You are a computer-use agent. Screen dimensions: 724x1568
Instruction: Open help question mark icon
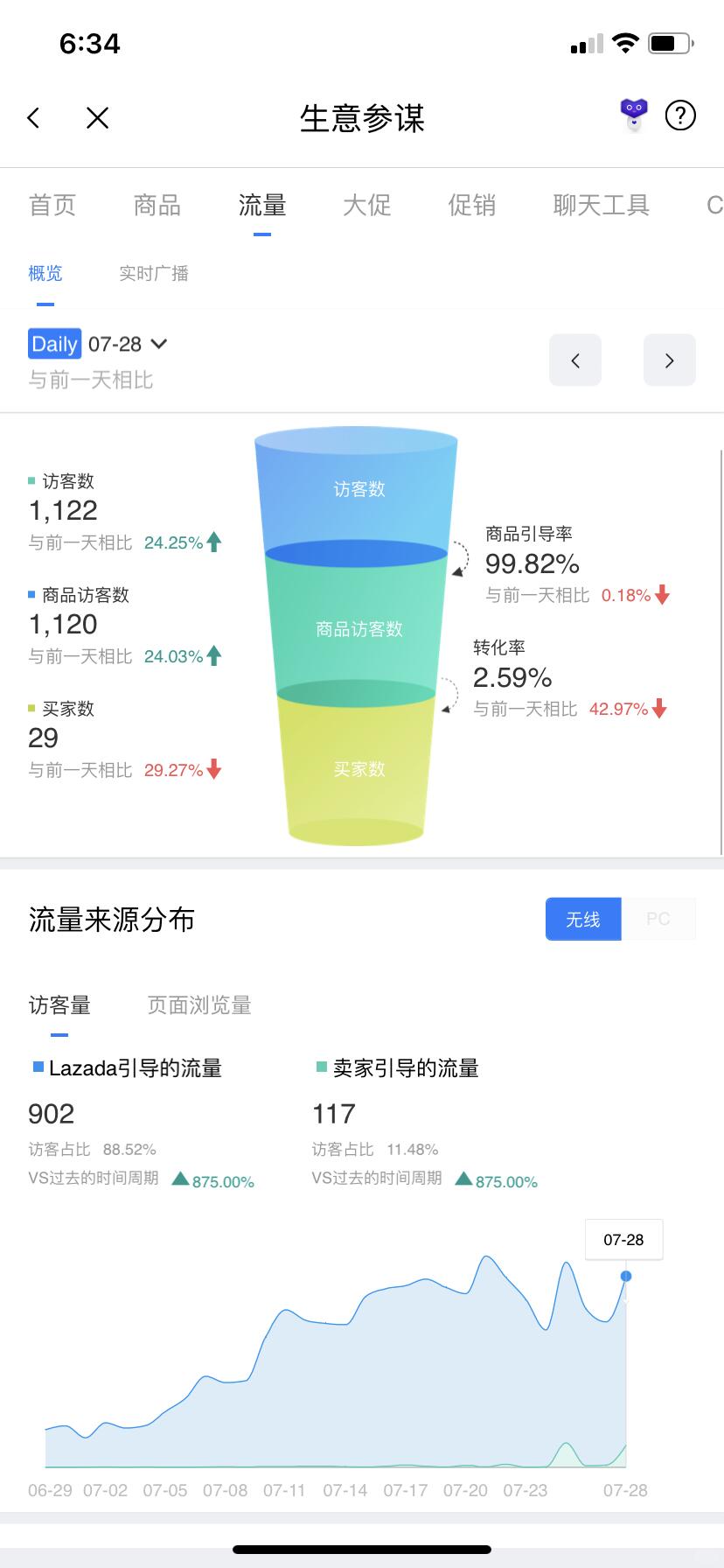680,115
